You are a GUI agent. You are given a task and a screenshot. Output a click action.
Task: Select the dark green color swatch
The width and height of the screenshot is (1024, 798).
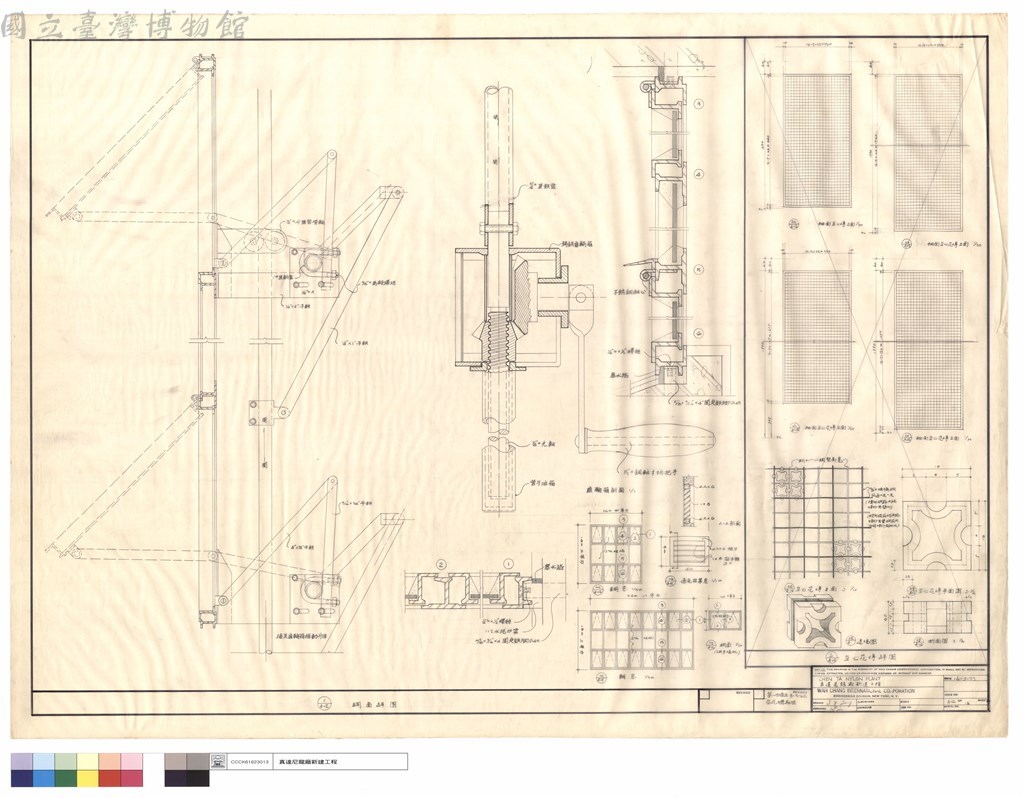click(65, 778)
